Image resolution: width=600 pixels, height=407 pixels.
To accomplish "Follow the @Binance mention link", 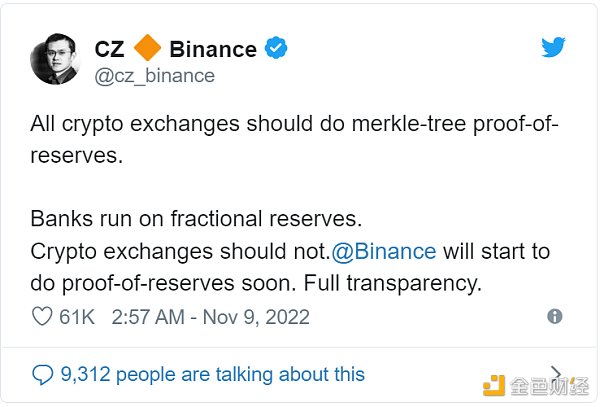I will point(389,250).
